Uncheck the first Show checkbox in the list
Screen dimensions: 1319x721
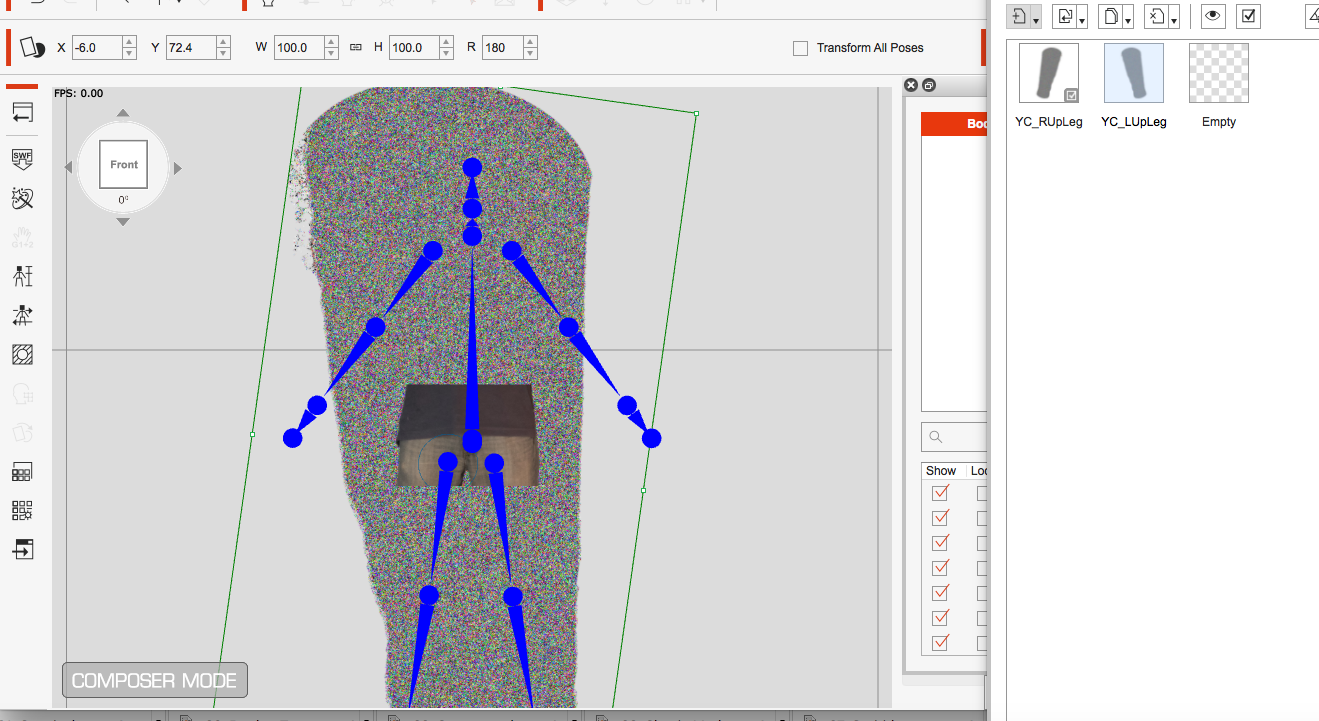pos(940,493)
